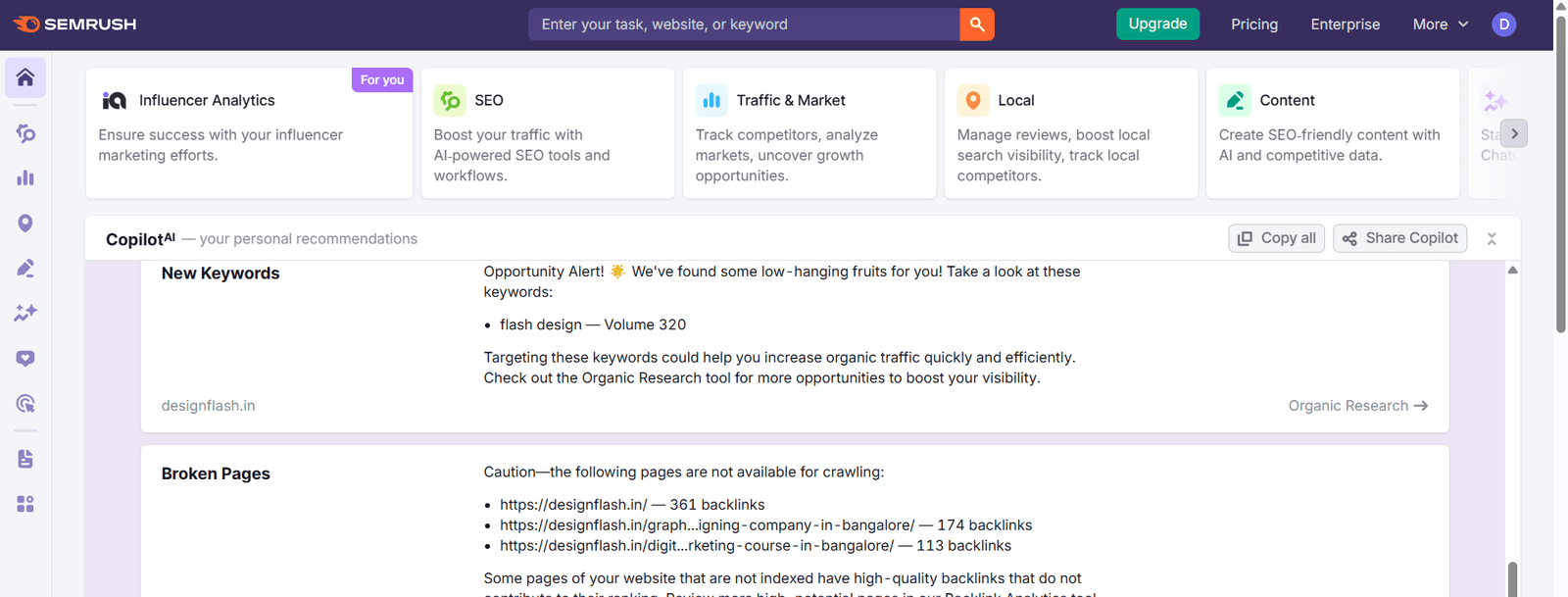Open the Advertising target sidebar icon

25,404
